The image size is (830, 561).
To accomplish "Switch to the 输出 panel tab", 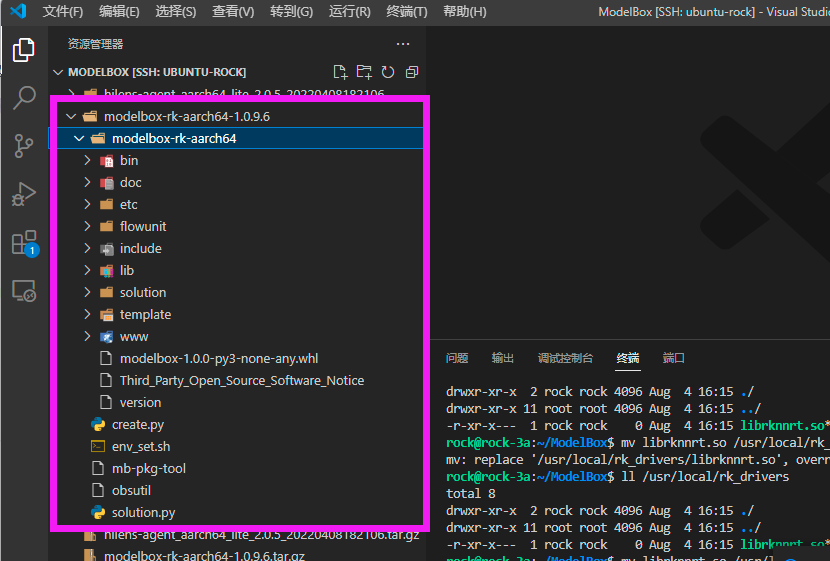I will [502, 358].
